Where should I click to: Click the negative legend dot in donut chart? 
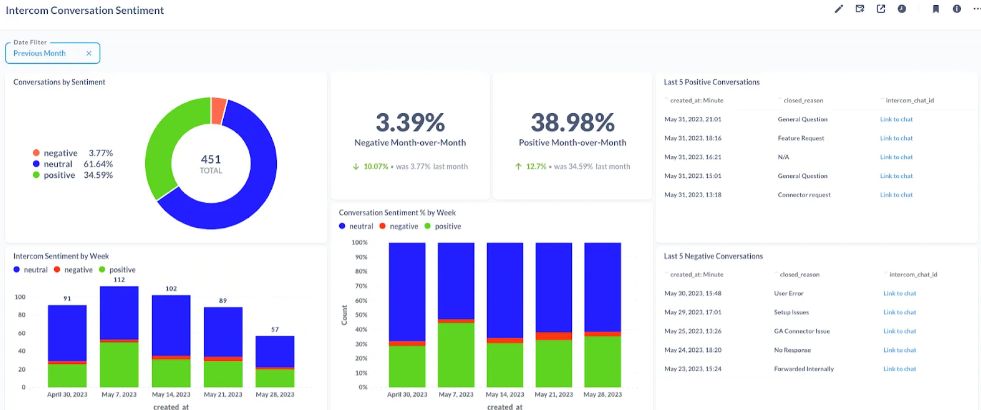tap(36, 153)
